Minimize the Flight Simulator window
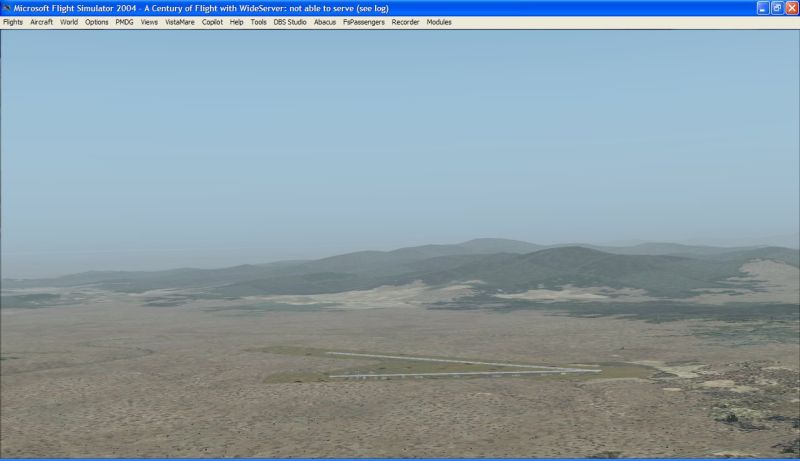800x461 pixels. pyautogui.click(x=763, y=8)
